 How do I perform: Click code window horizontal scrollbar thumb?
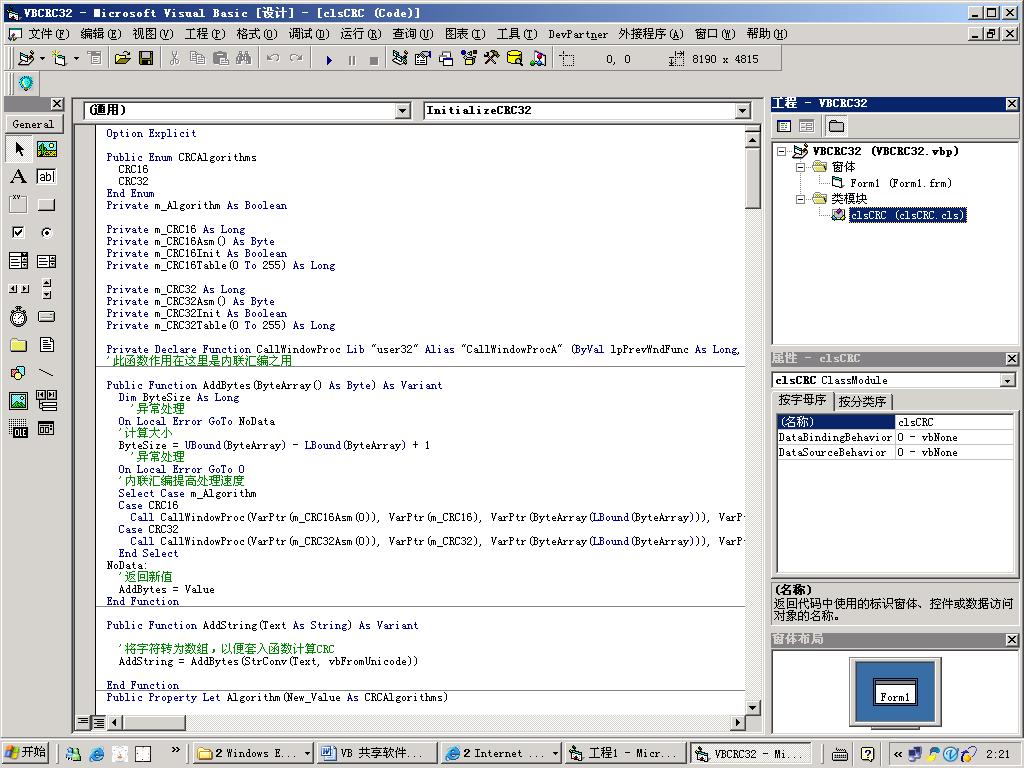(154, 722)
